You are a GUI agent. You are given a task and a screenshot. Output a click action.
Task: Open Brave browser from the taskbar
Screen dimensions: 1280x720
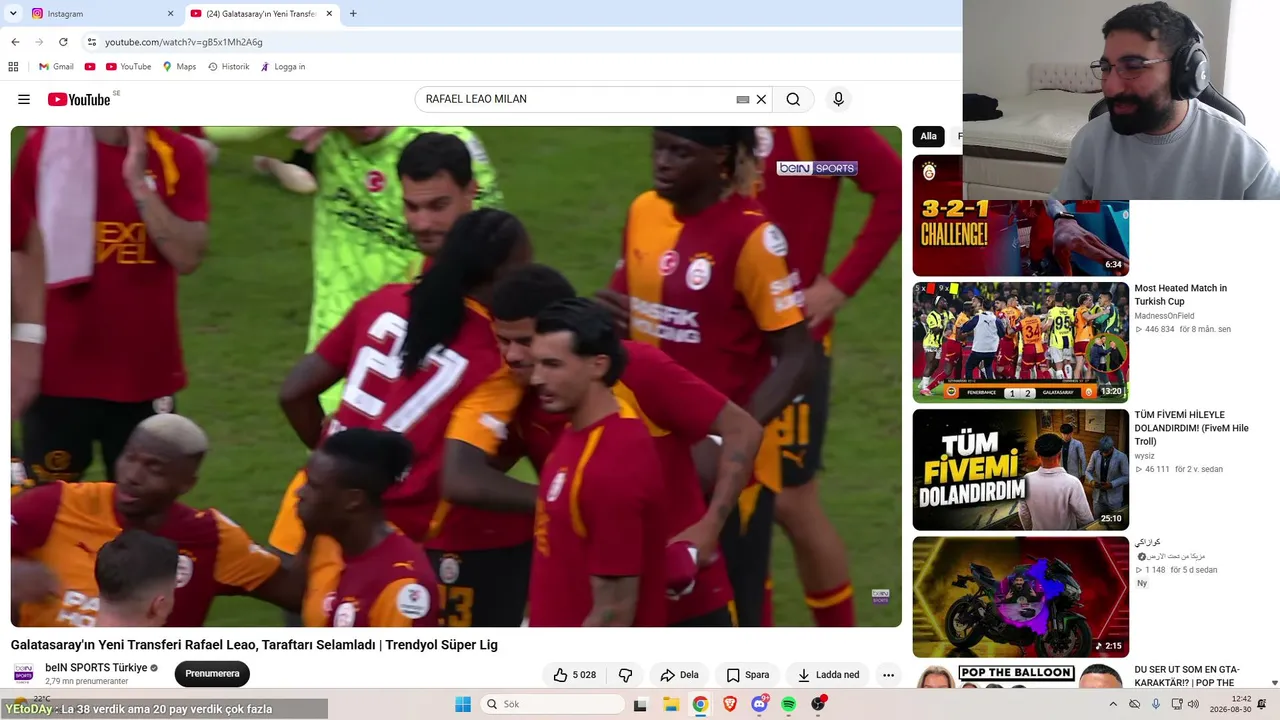coord(729,704)
